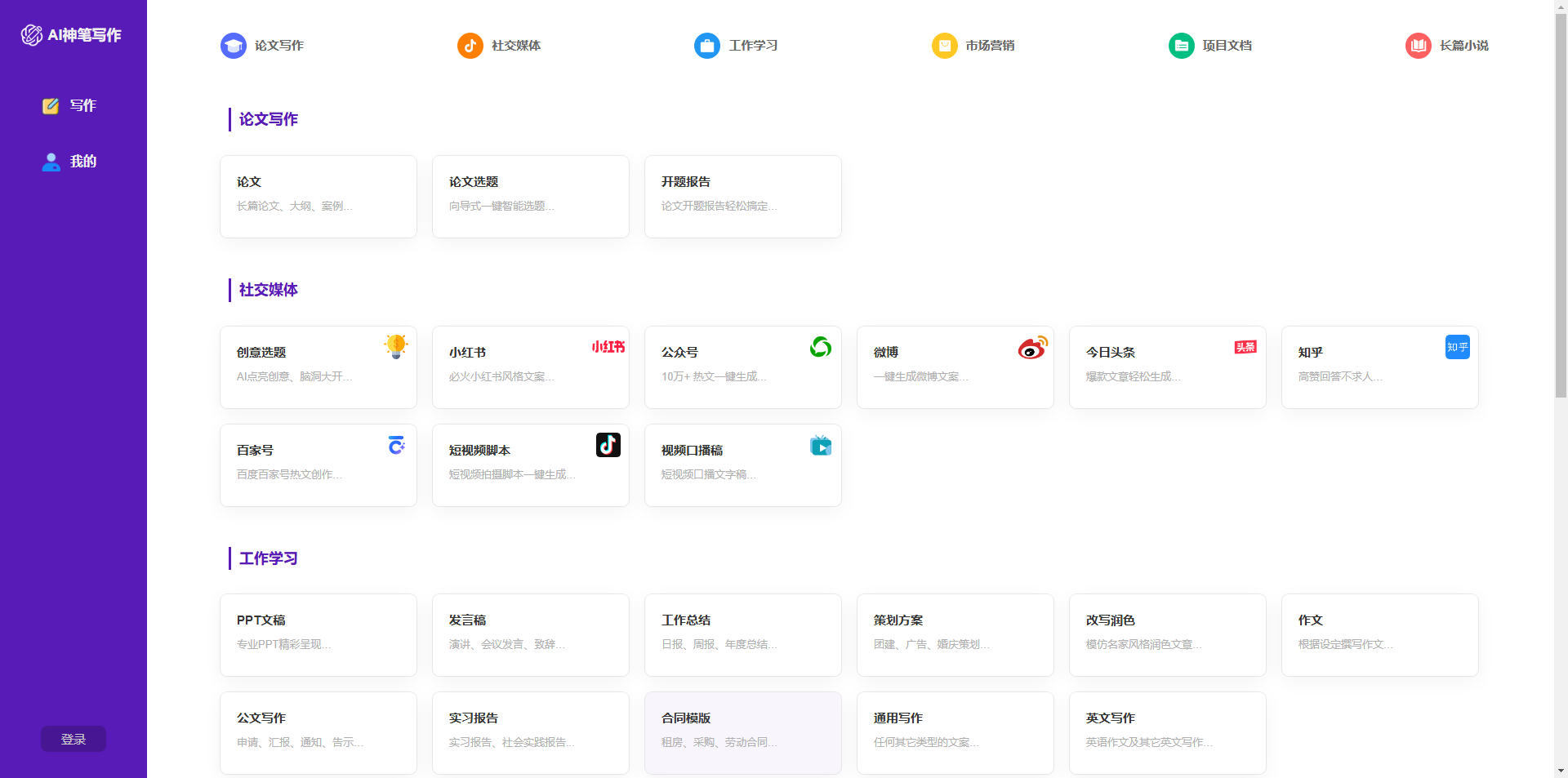This screenshot has height=778, width=1568.
Task: Click the green logo on 公众号 card
Action: [821, 347]
